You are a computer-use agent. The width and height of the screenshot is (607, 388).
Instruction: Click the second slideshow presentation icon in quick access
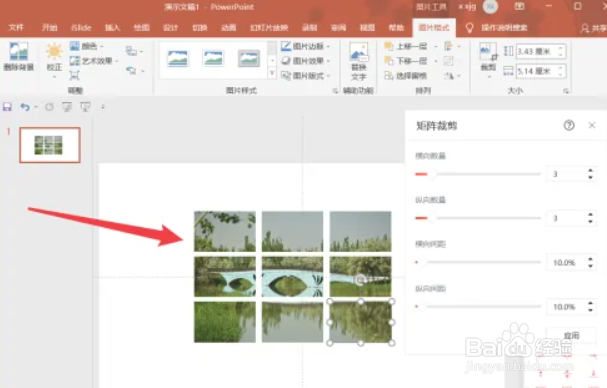click(85, 106)
